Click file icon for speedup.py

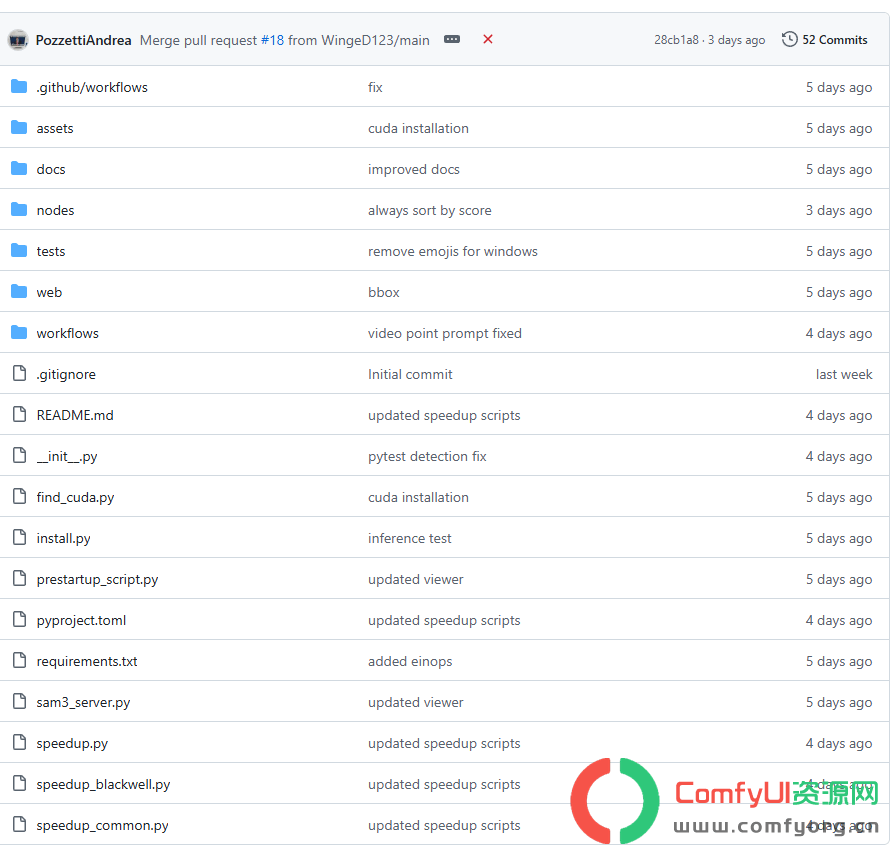(19, 742)
